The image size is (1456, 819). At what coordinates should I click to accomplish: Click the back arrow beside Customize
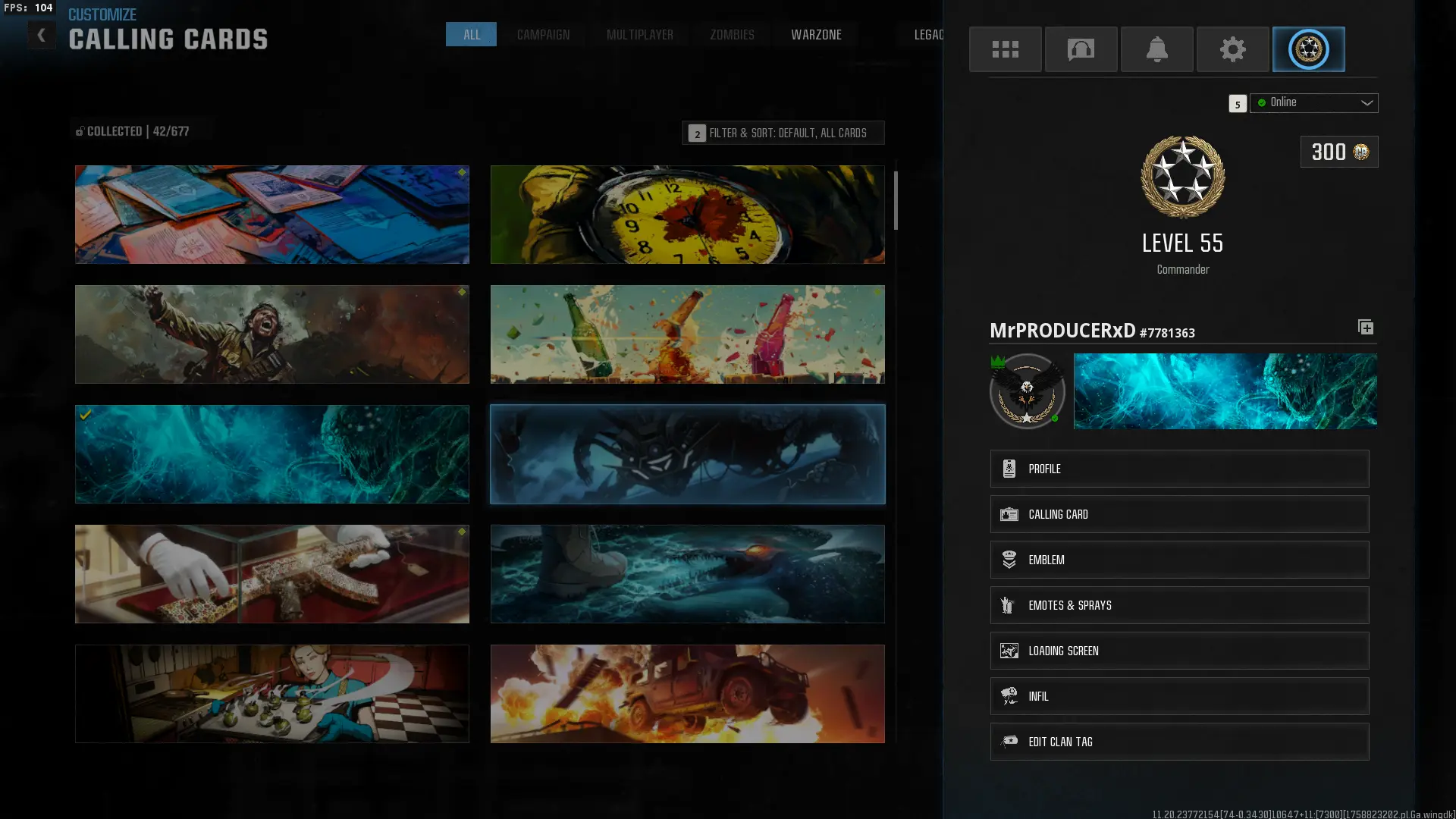click(x=42, y=35)
